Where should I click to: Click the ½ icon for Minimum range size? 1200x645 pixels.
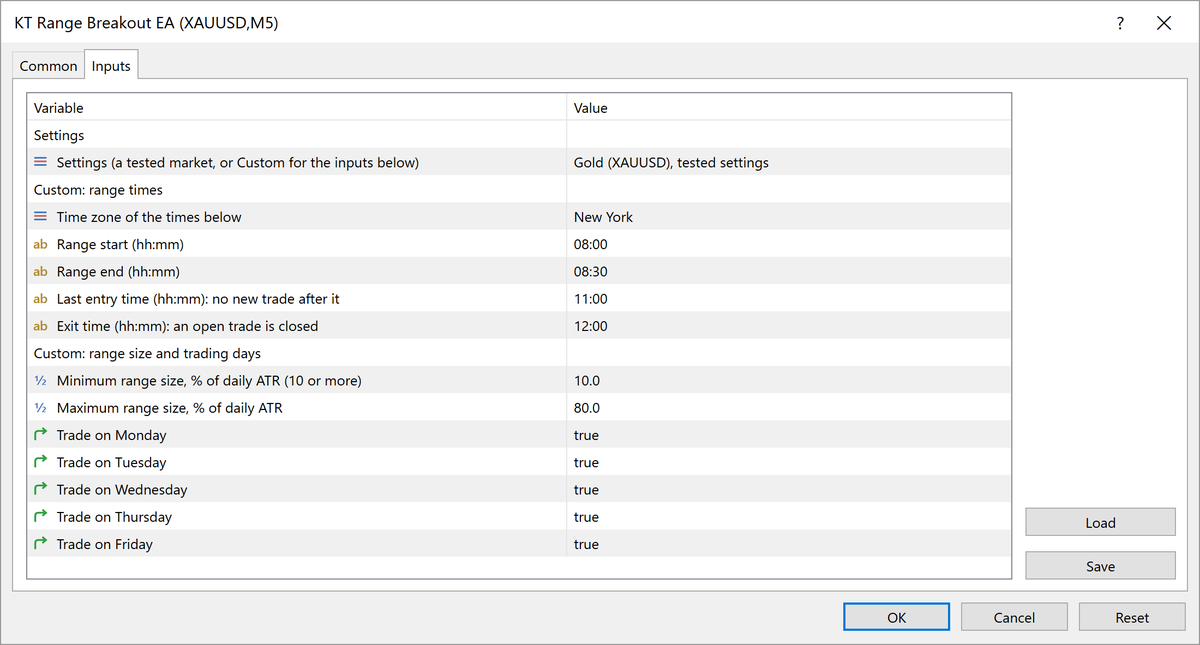(40, 380)
